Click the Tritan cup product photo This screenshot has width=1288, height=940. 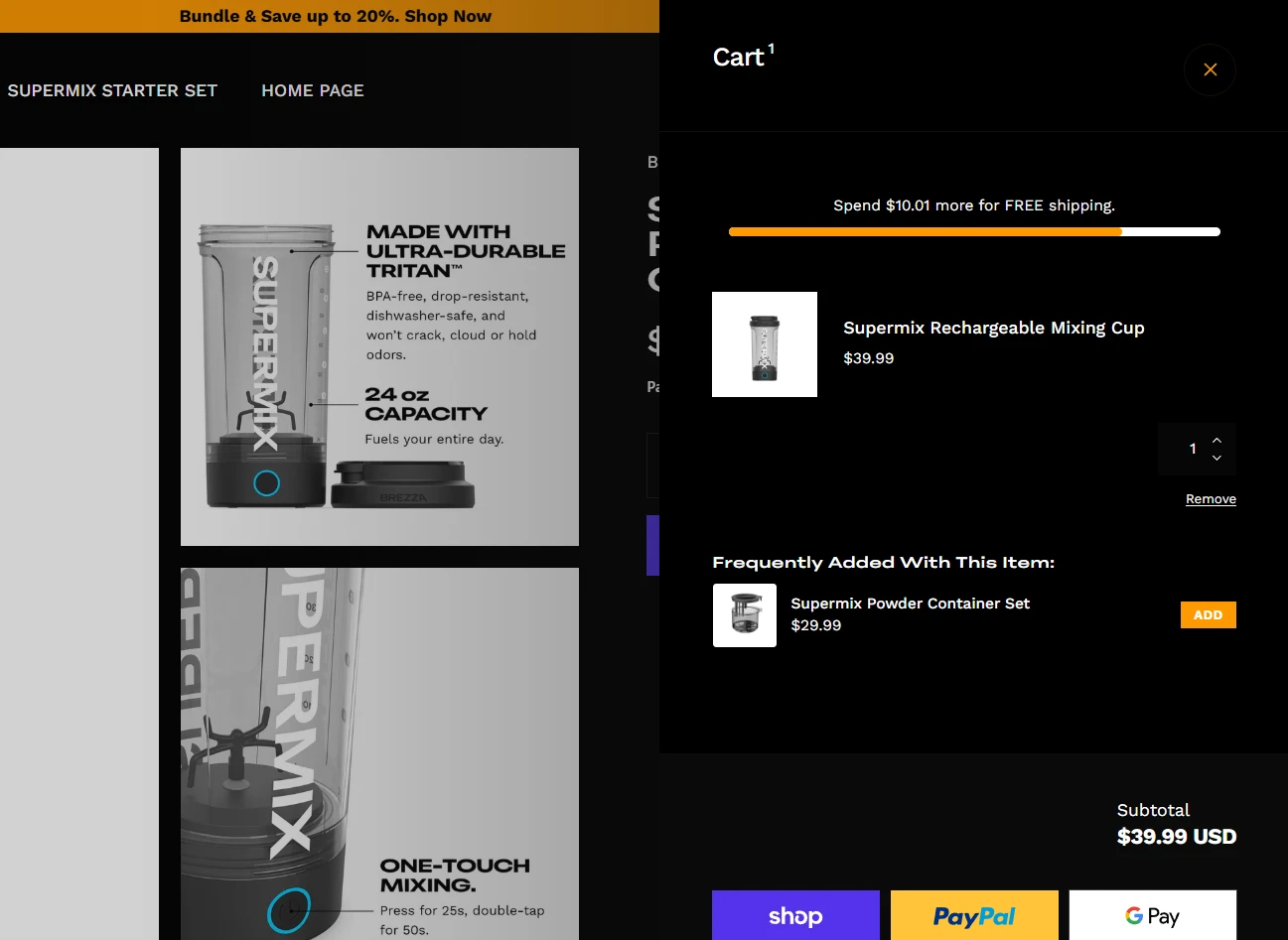pos(379,346)
